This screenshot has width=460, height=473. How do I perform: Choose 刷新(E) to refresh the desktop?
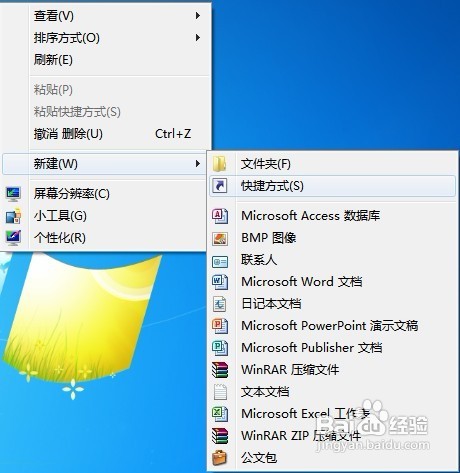pos(105,60)
